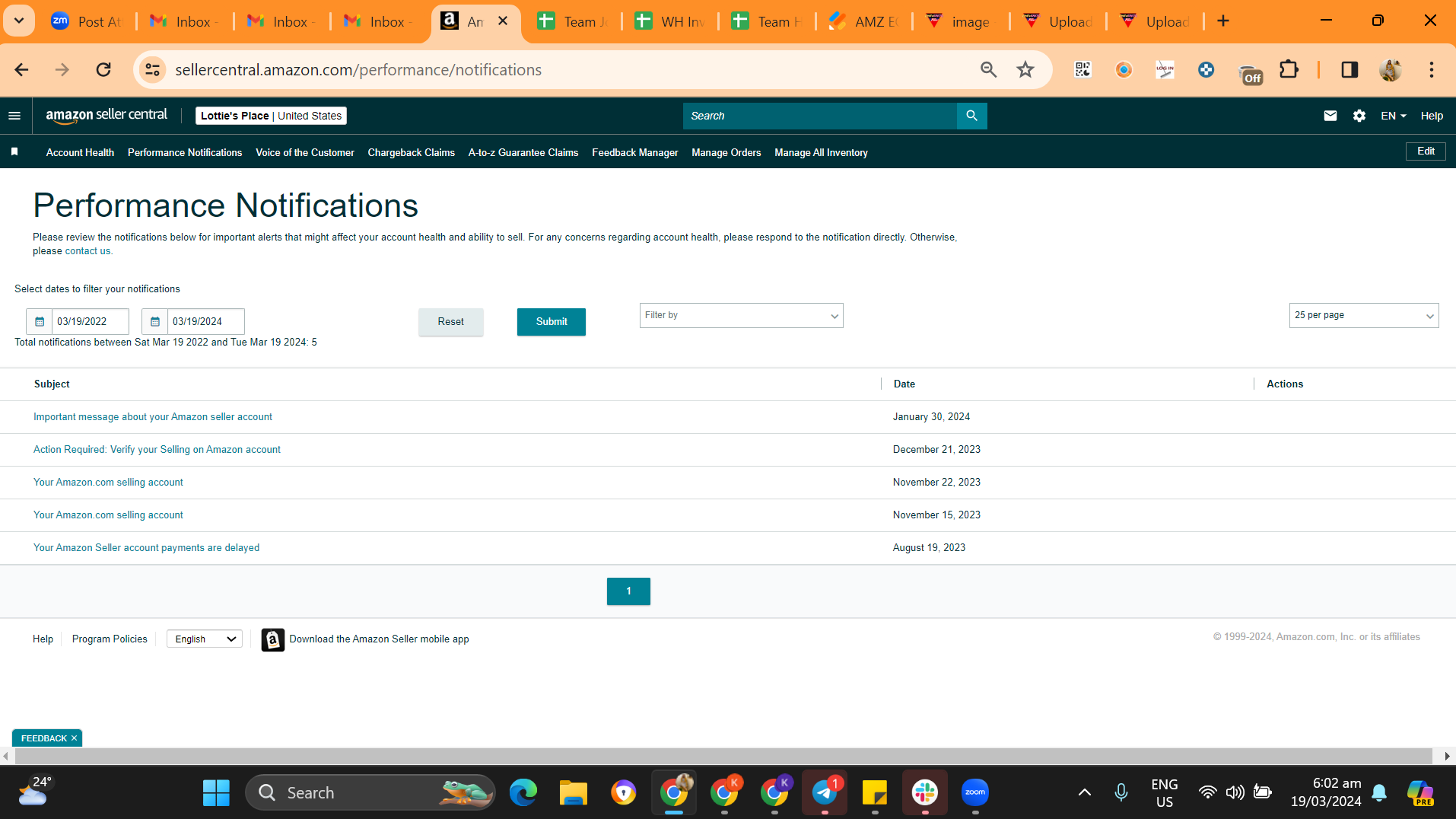Open the settings gear icon
Screen dimensions: 1456x819
1359,116
